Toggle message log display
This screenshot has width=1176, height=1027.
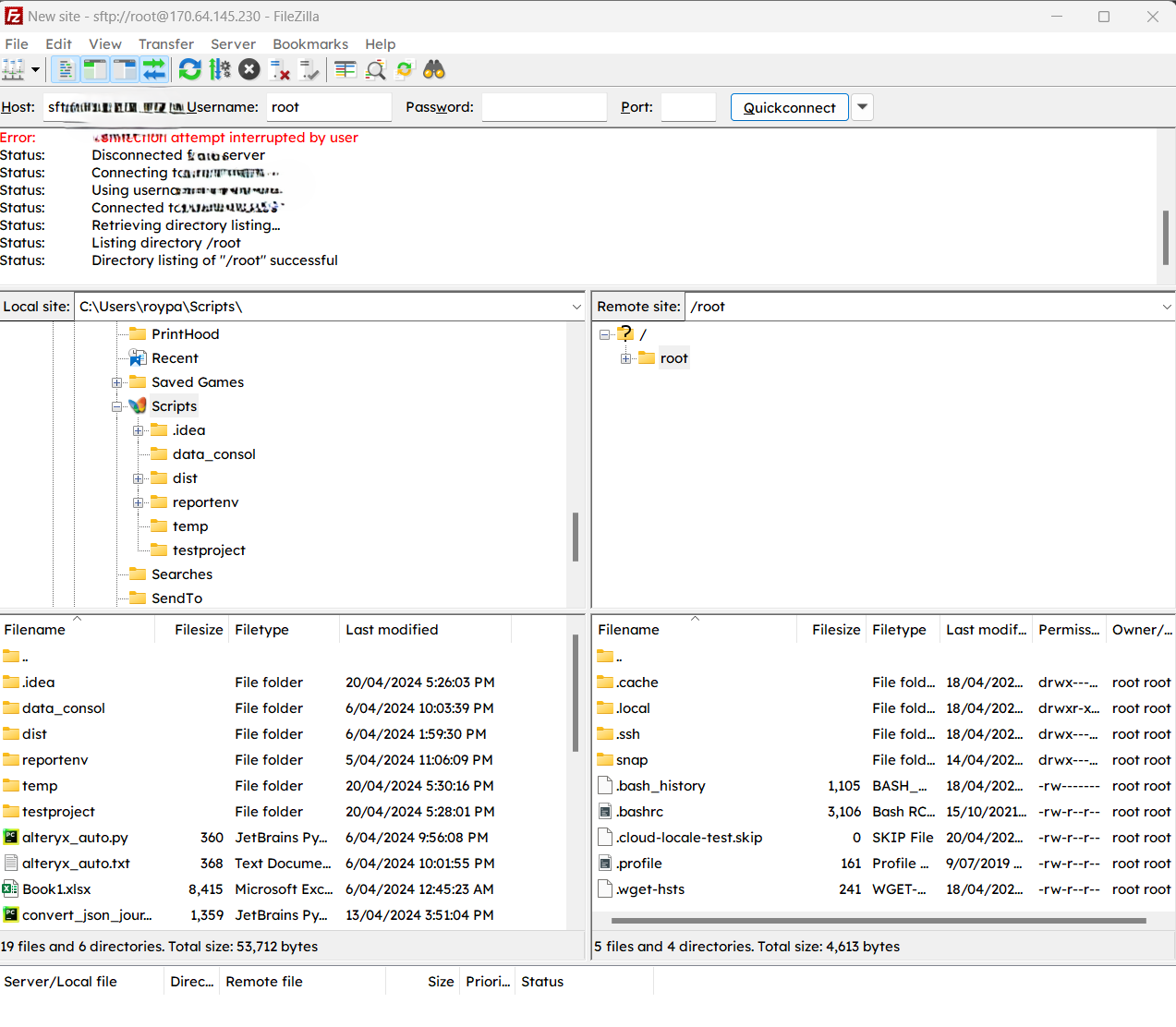click(x=66, y=70)
